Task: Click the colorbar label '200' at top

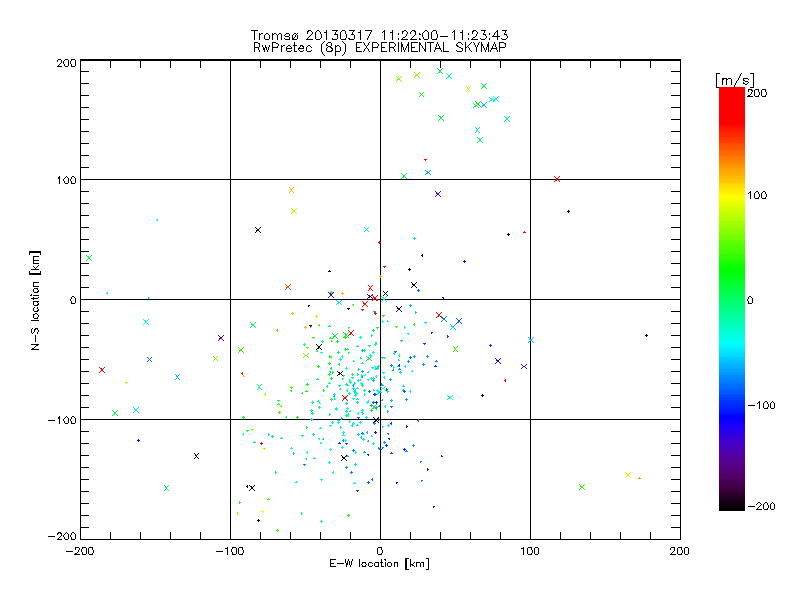Action: [757, 93]
